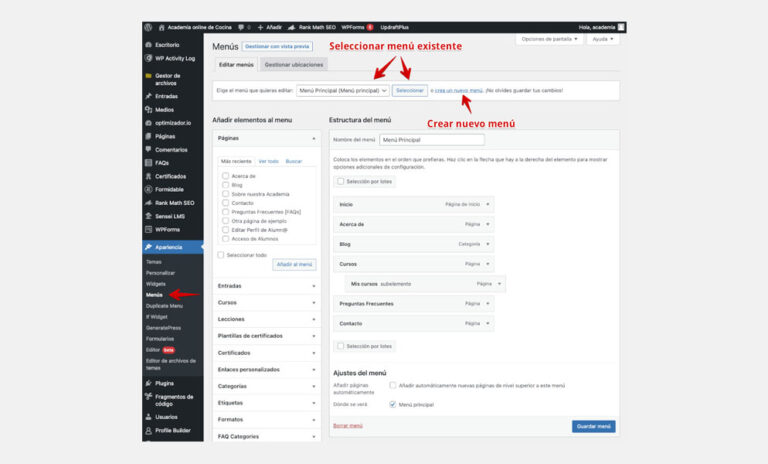Click Gestionar con vista previa button

click(x=277, y=47)
